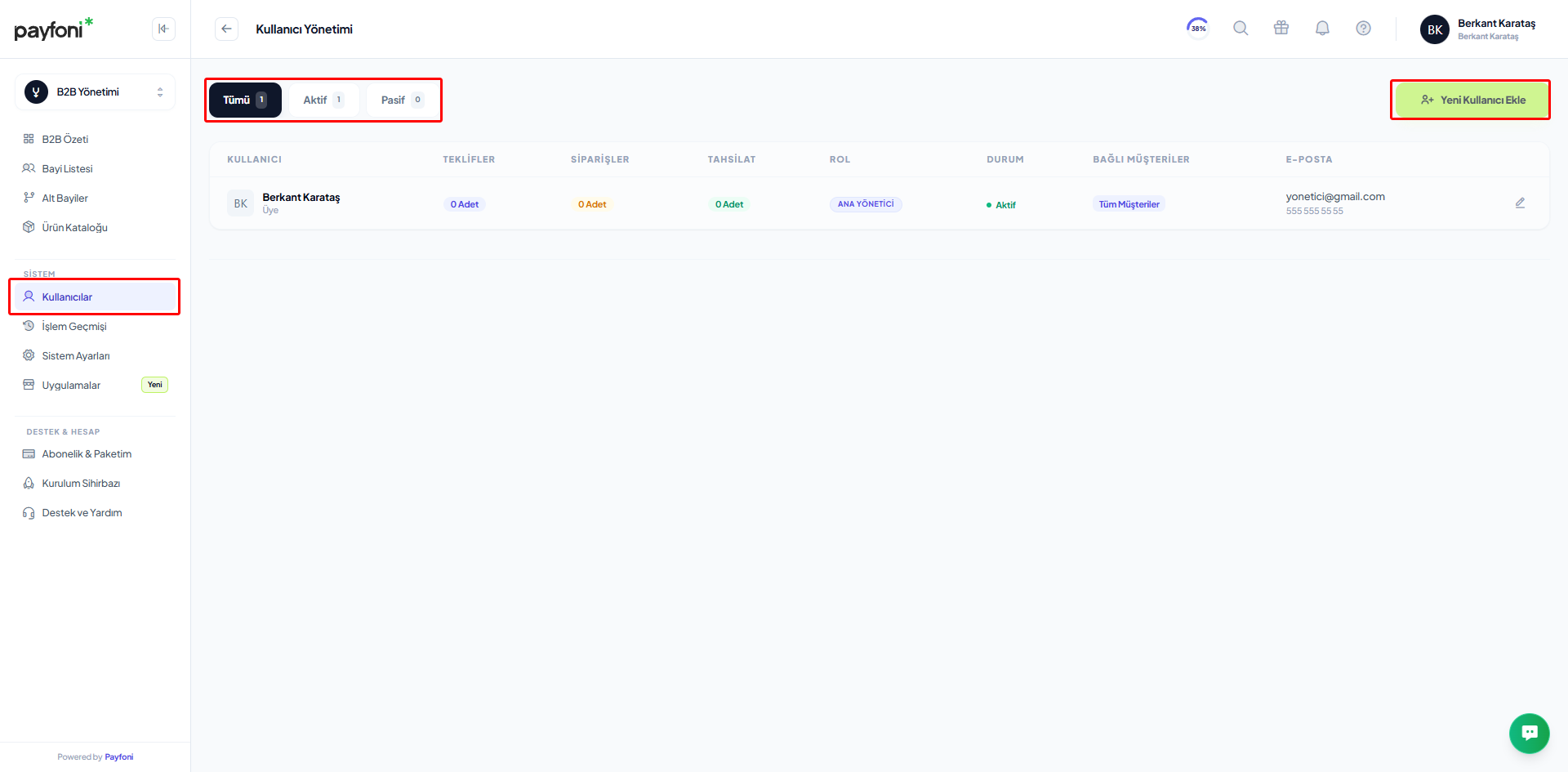Open Destek ve Yardım
Screen dimensions: 1568x772
(x=95, y=512)
